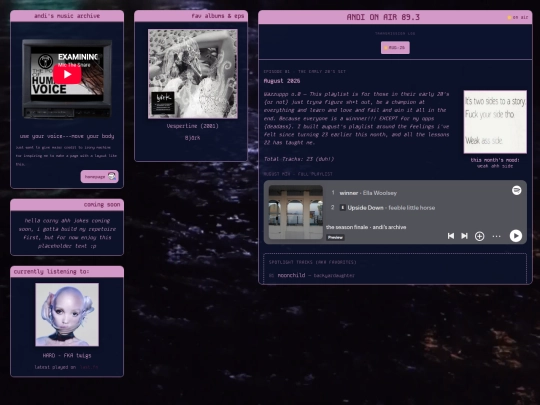Click the coming soon panel header
Screen dimensions: 540x405
coord(67,205)
